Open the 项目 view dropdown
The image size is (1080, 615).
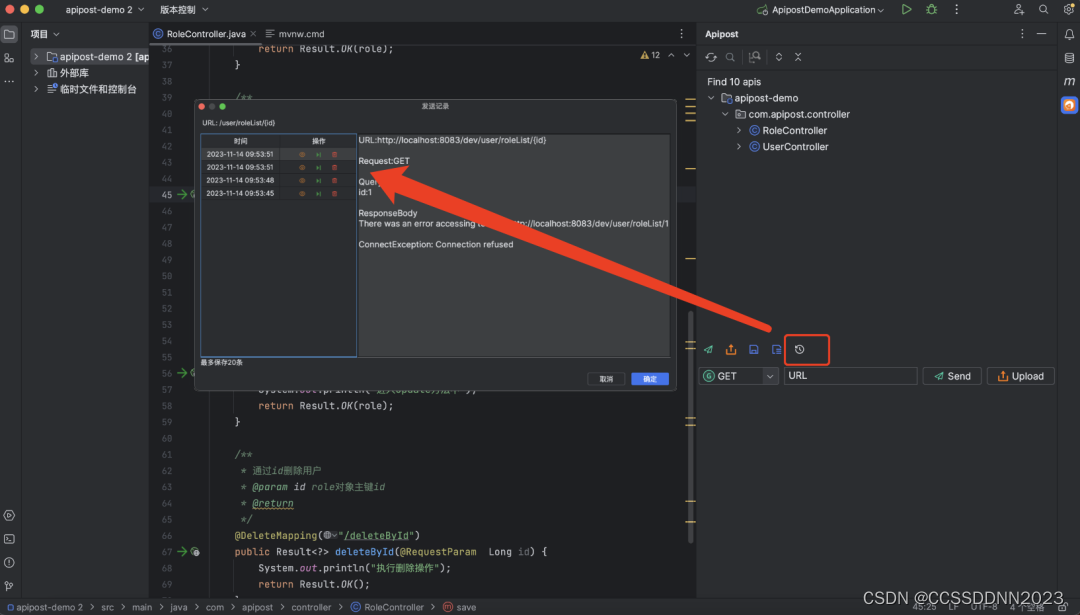point(45,34)
